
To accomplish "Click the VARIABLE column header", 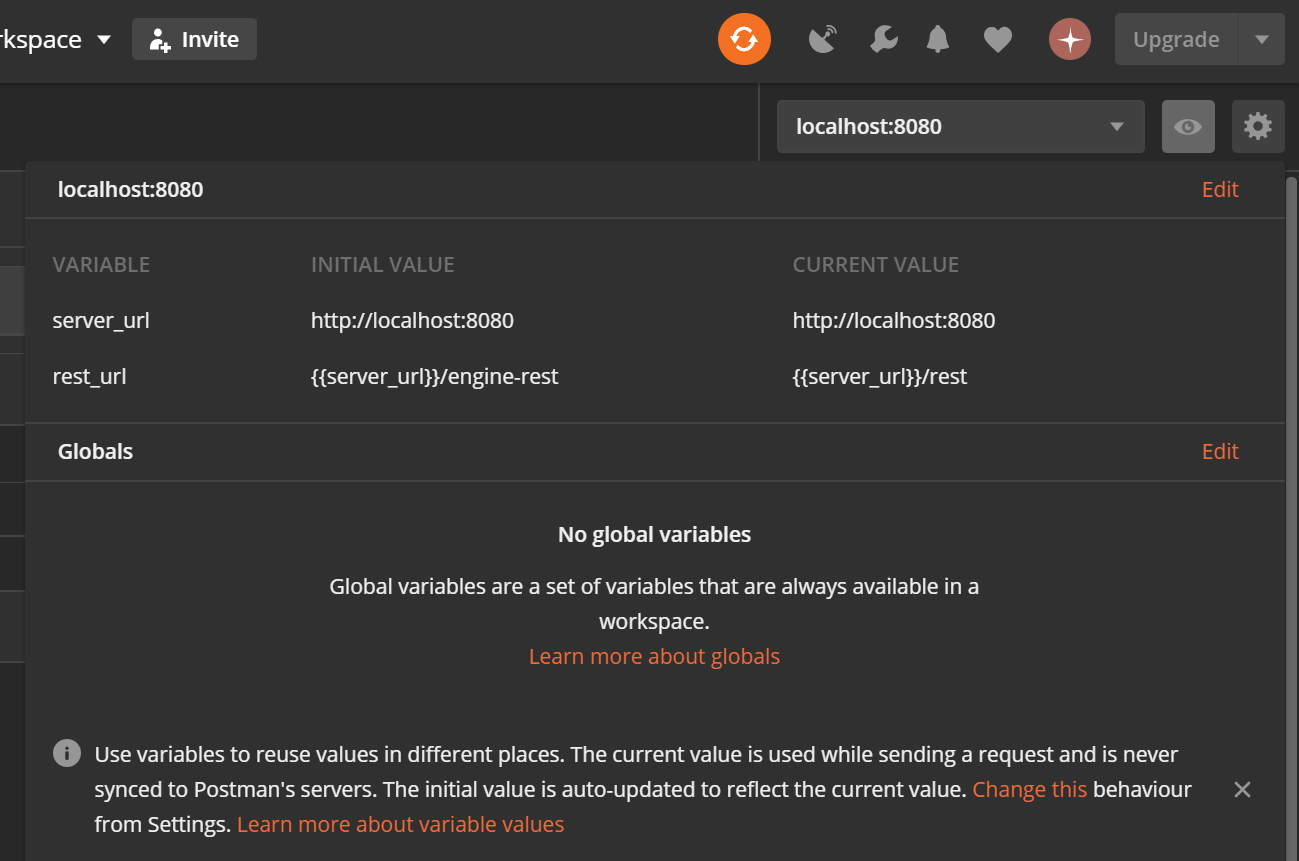I will 101,265.
